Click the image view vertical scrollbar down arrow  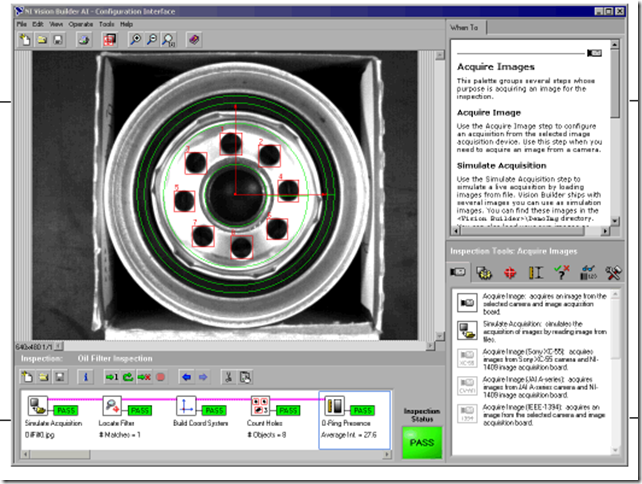point(440,336)
